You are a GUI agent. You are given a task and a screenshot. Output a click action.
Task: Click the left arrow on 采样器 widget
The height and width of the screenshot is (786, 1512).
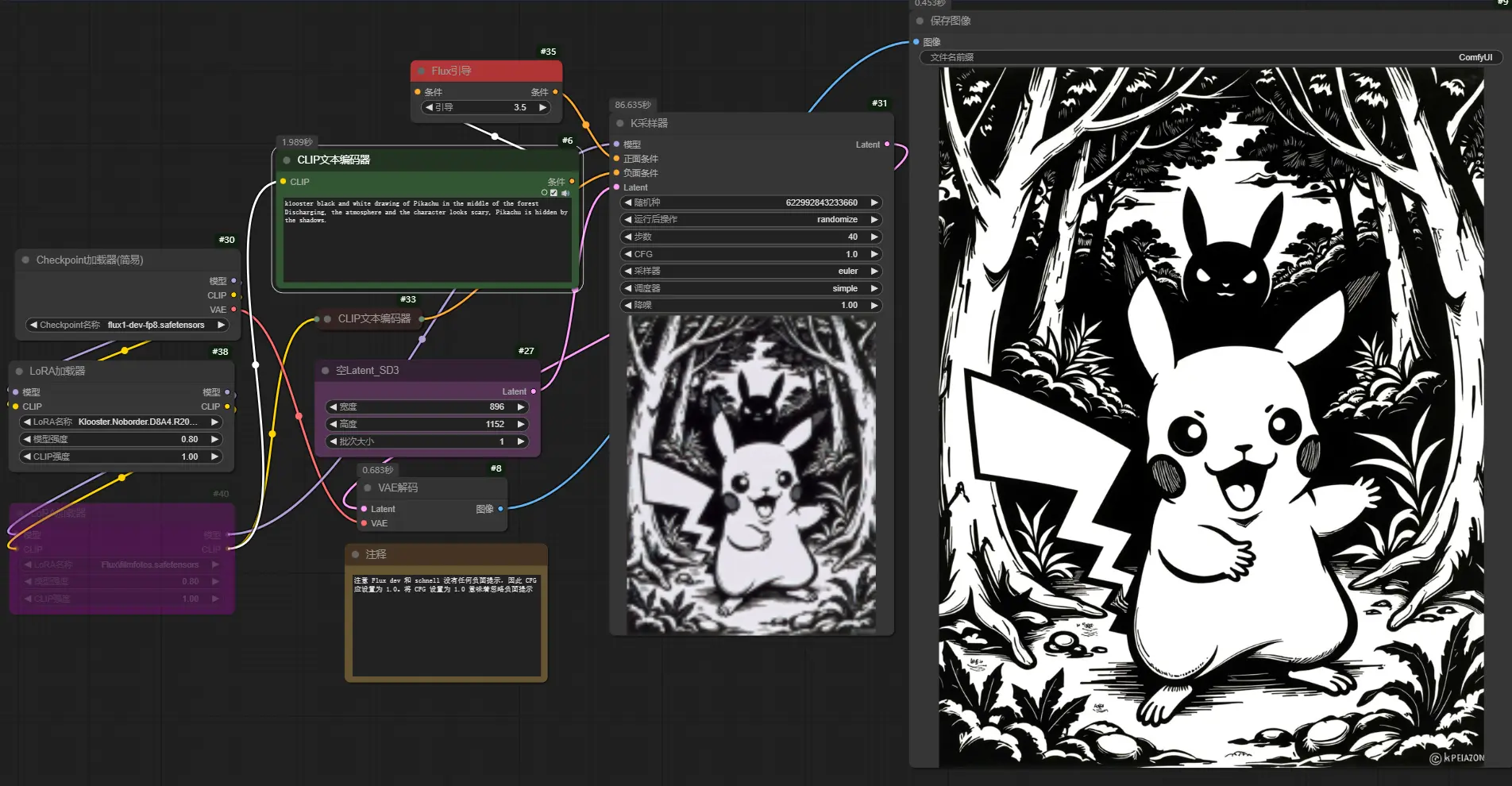pyautogui.click(x=628, y=271)
